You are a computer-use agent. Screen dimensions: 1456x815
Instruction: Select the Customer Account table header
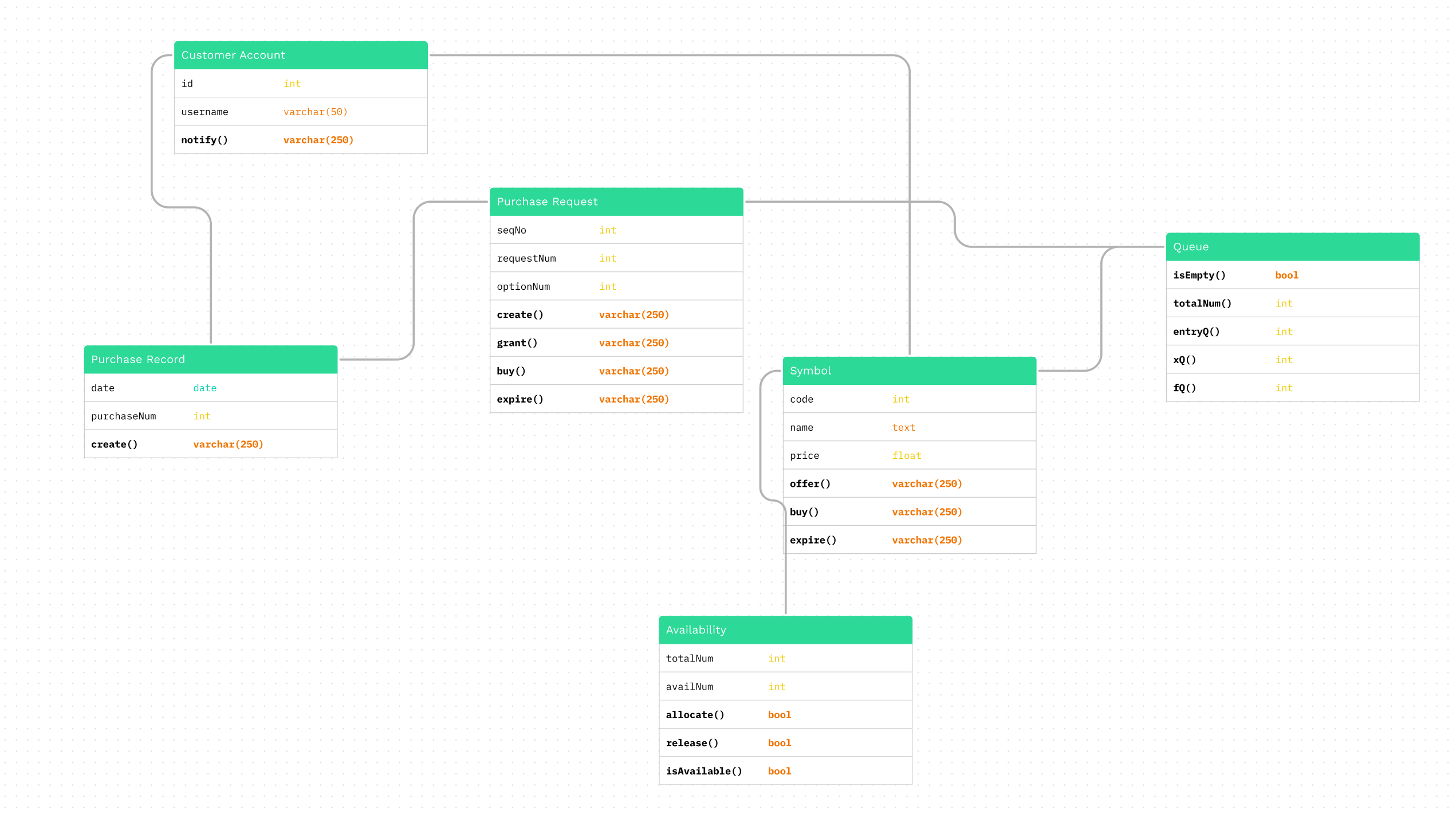click(x=300, y=55)
